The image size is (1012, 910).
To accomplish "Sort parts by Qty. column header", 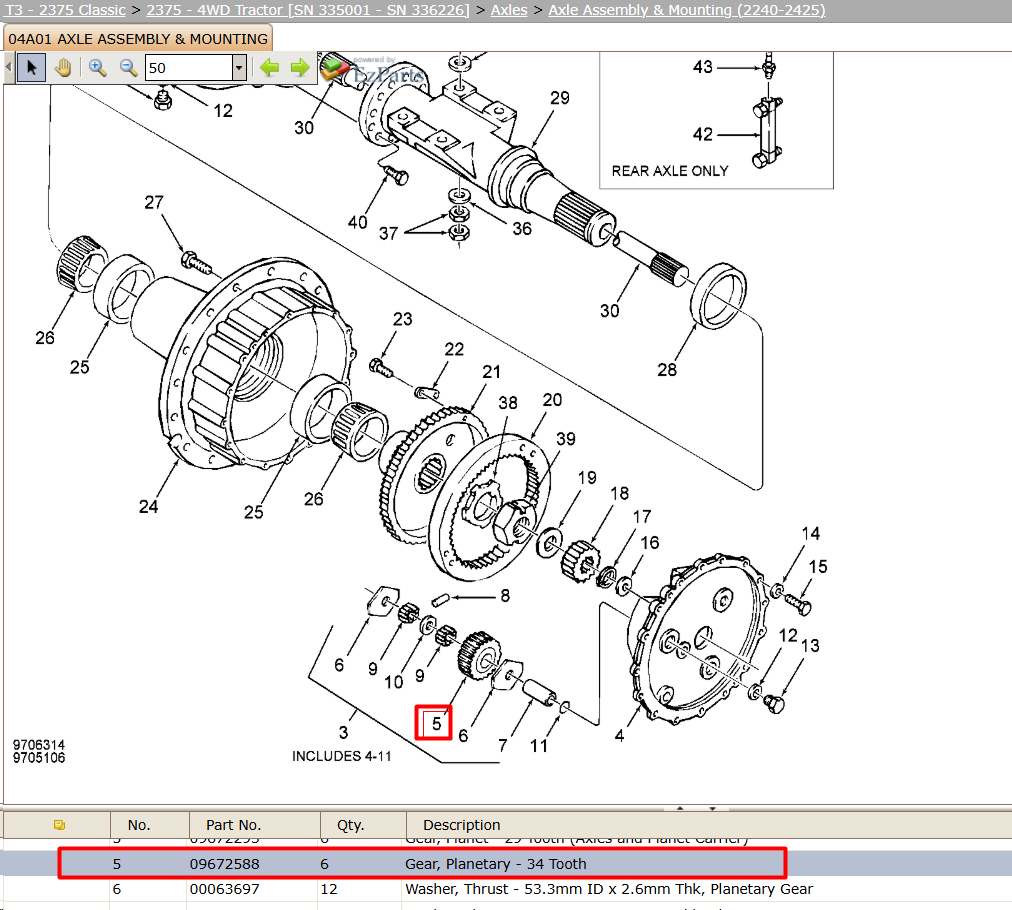I will [x=350, y=825].
